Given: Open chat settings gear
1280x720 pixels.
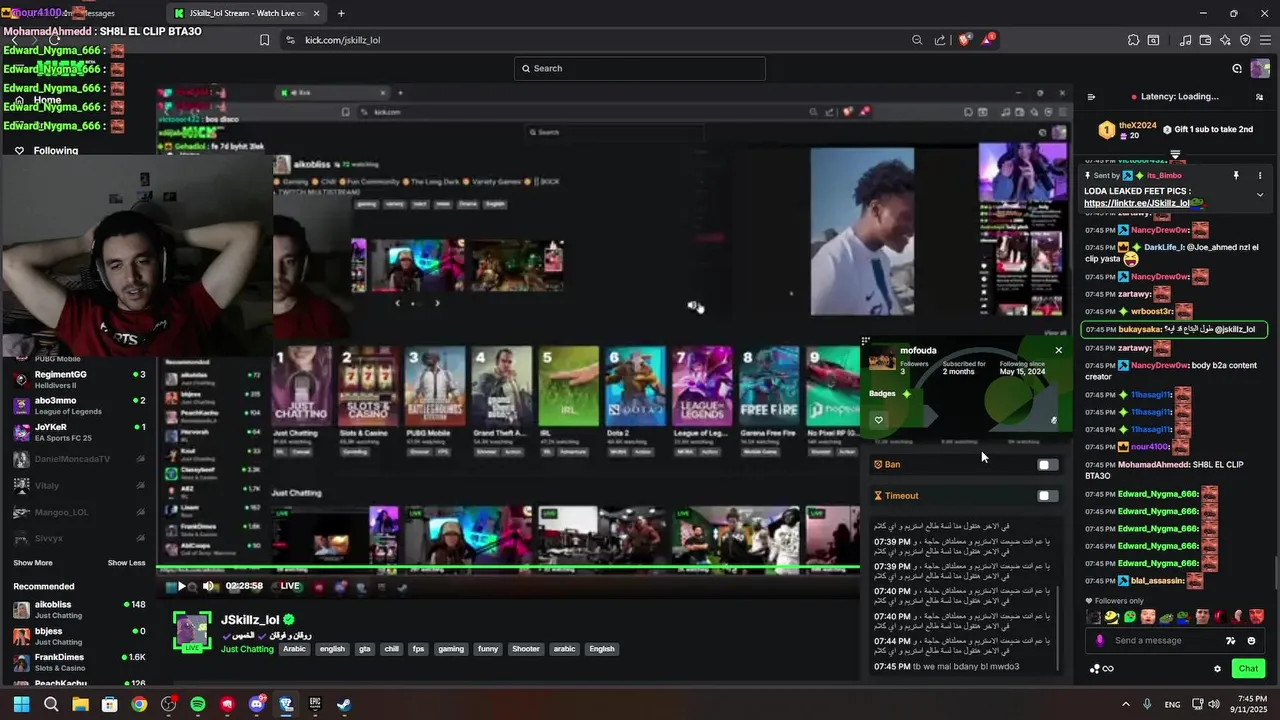Looking at the screenshot, I should click(x=1217, y=669).
